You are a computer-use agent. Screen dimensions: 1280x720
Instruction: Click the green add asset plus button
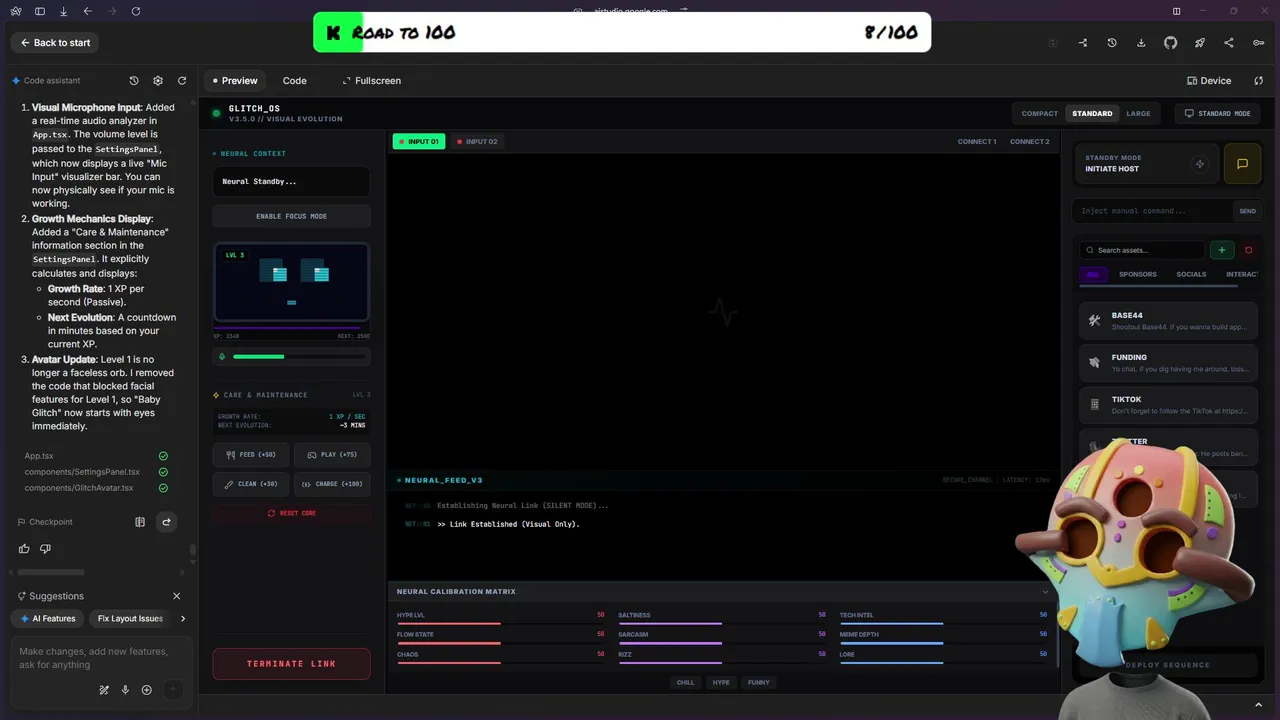(1221, 250)
